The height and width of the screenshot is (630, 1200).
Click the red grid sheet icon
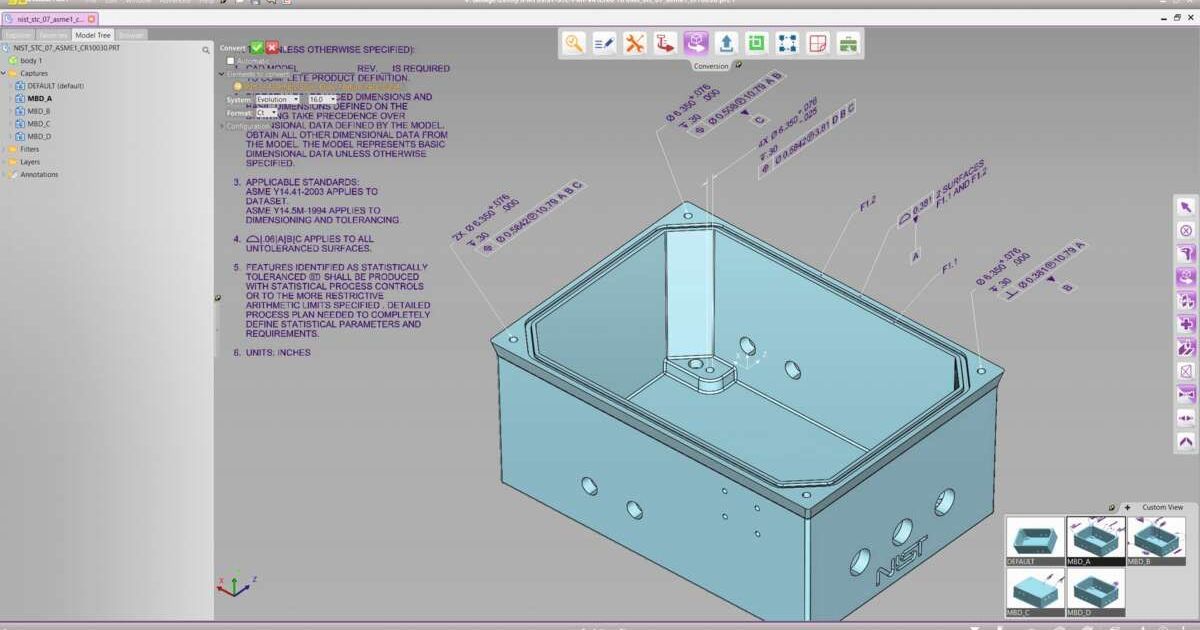coord(818,43)
